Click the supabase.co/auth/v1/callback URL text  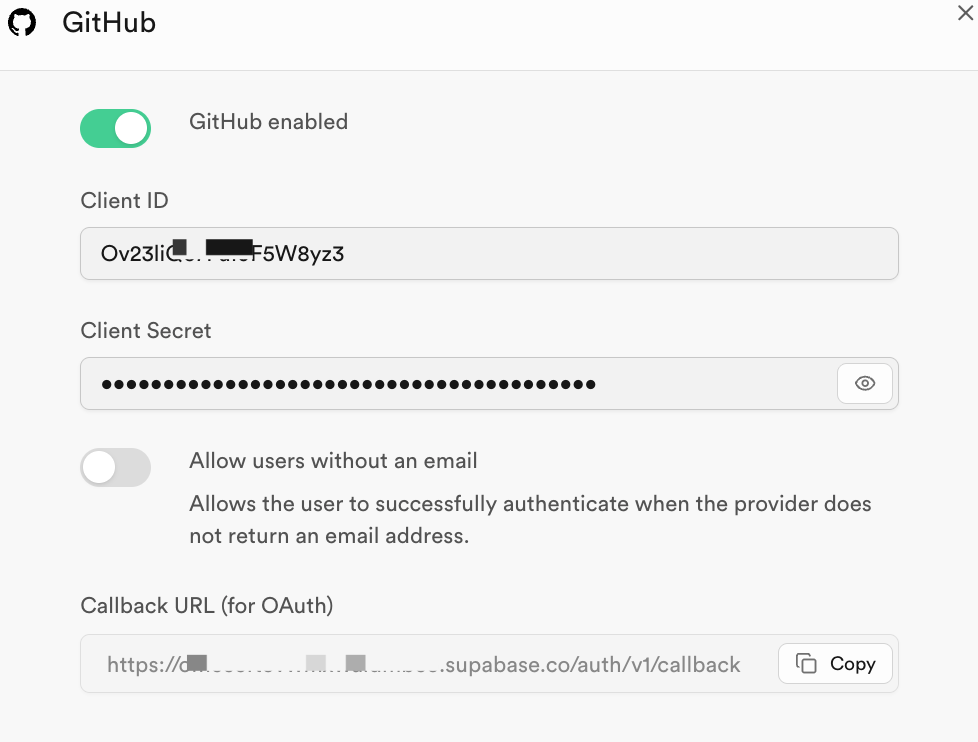click(592, 664)
